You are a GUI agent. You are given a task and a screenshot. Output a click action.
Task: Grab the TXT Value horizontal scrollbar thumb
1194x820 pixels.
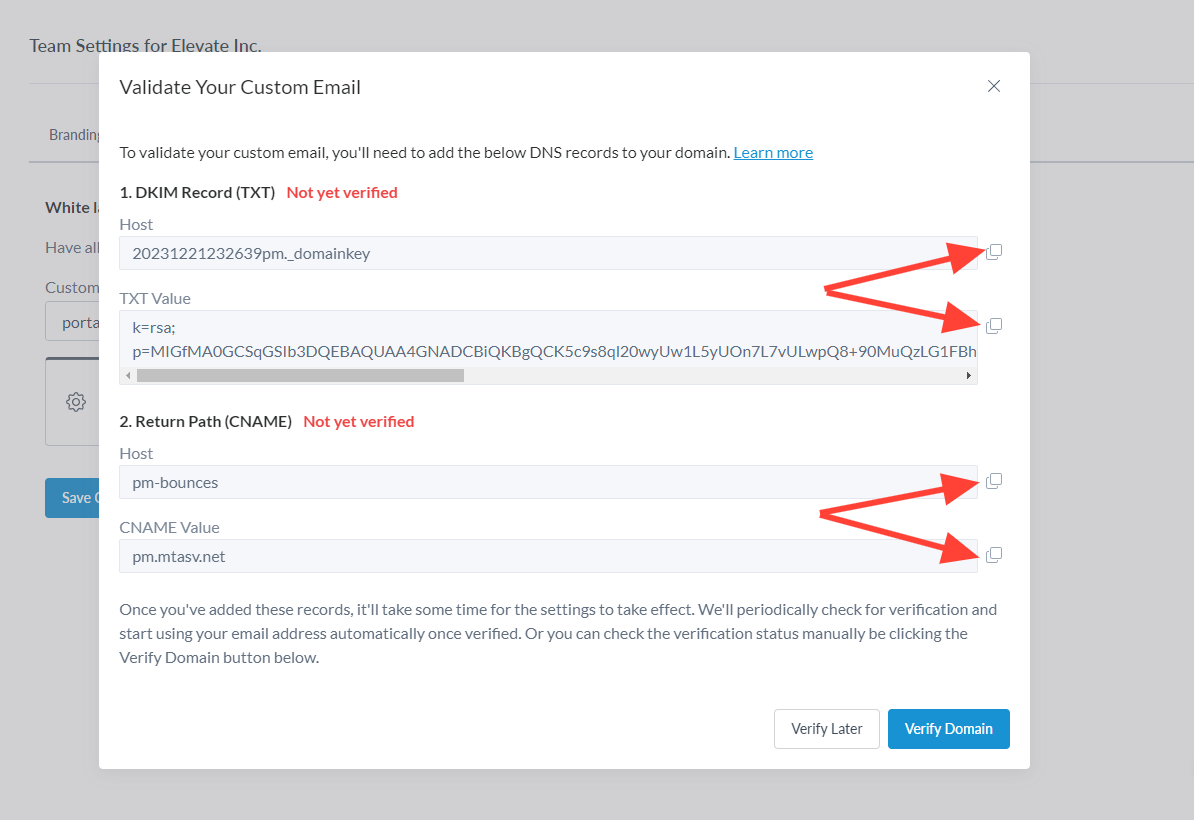pyautogui.click(x=300, y=376)
